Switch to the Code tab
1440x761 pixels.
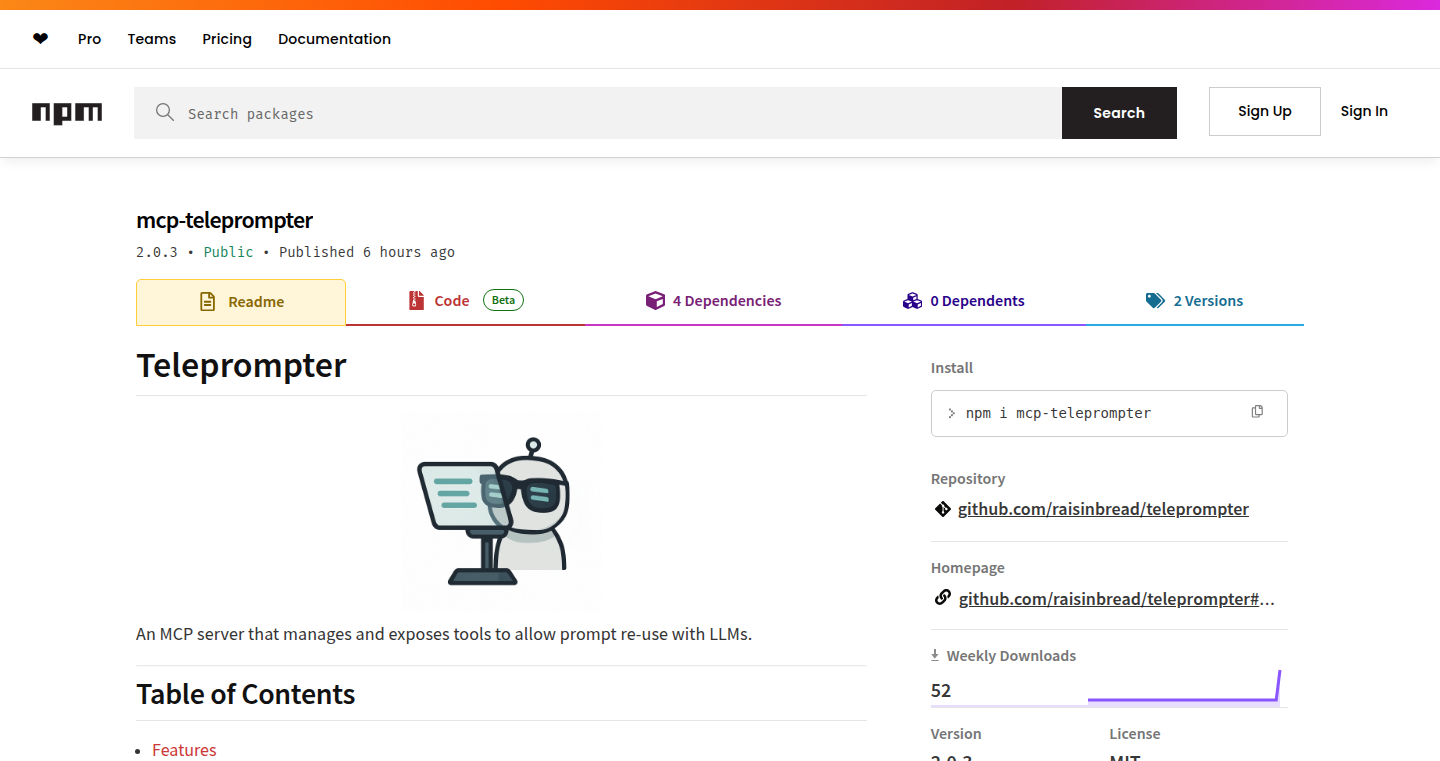(466, 301)
